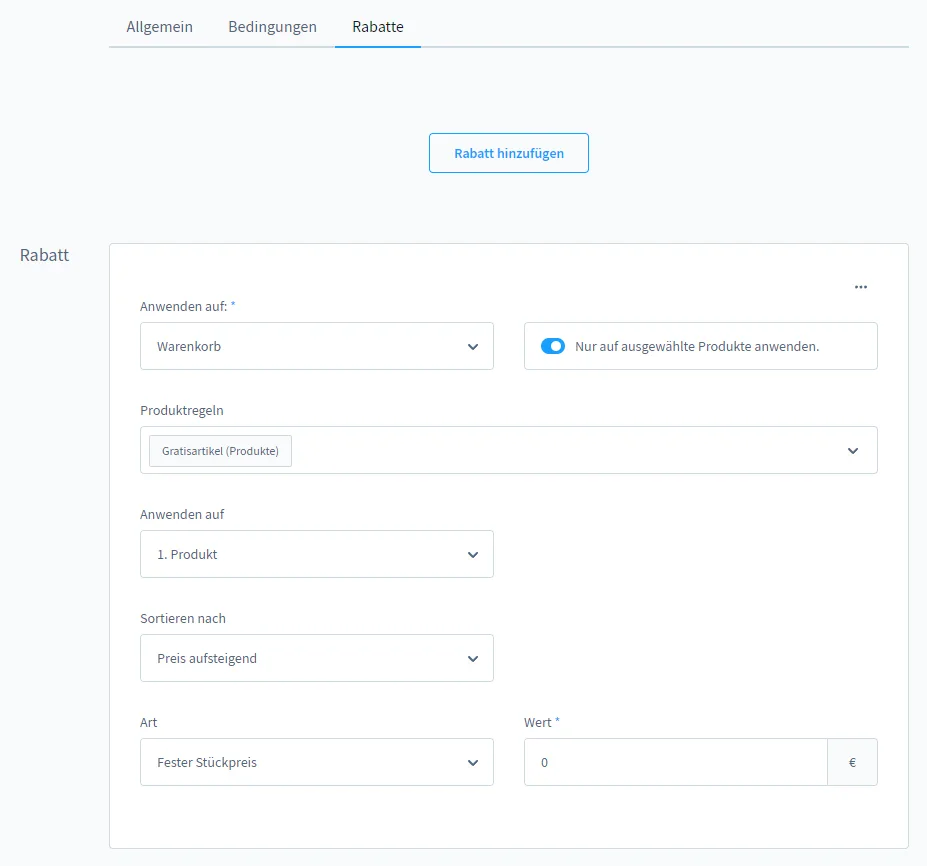Open the Art 'Fester Stückpreis' dropdown
The image size is (927, 866).
coord(317,763)
